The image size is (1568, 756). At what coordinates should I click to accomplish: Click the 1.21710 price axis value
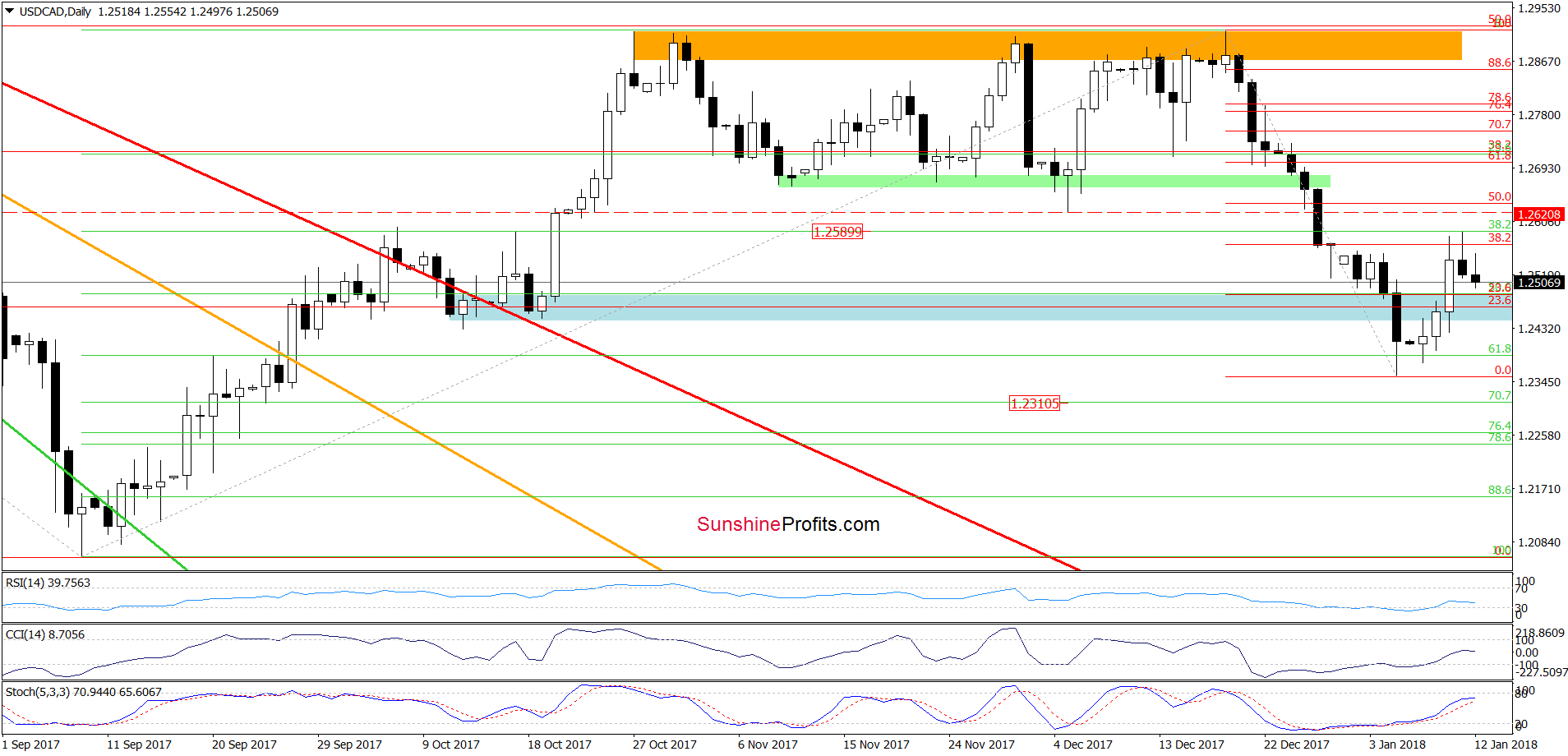click(1539, 489)
